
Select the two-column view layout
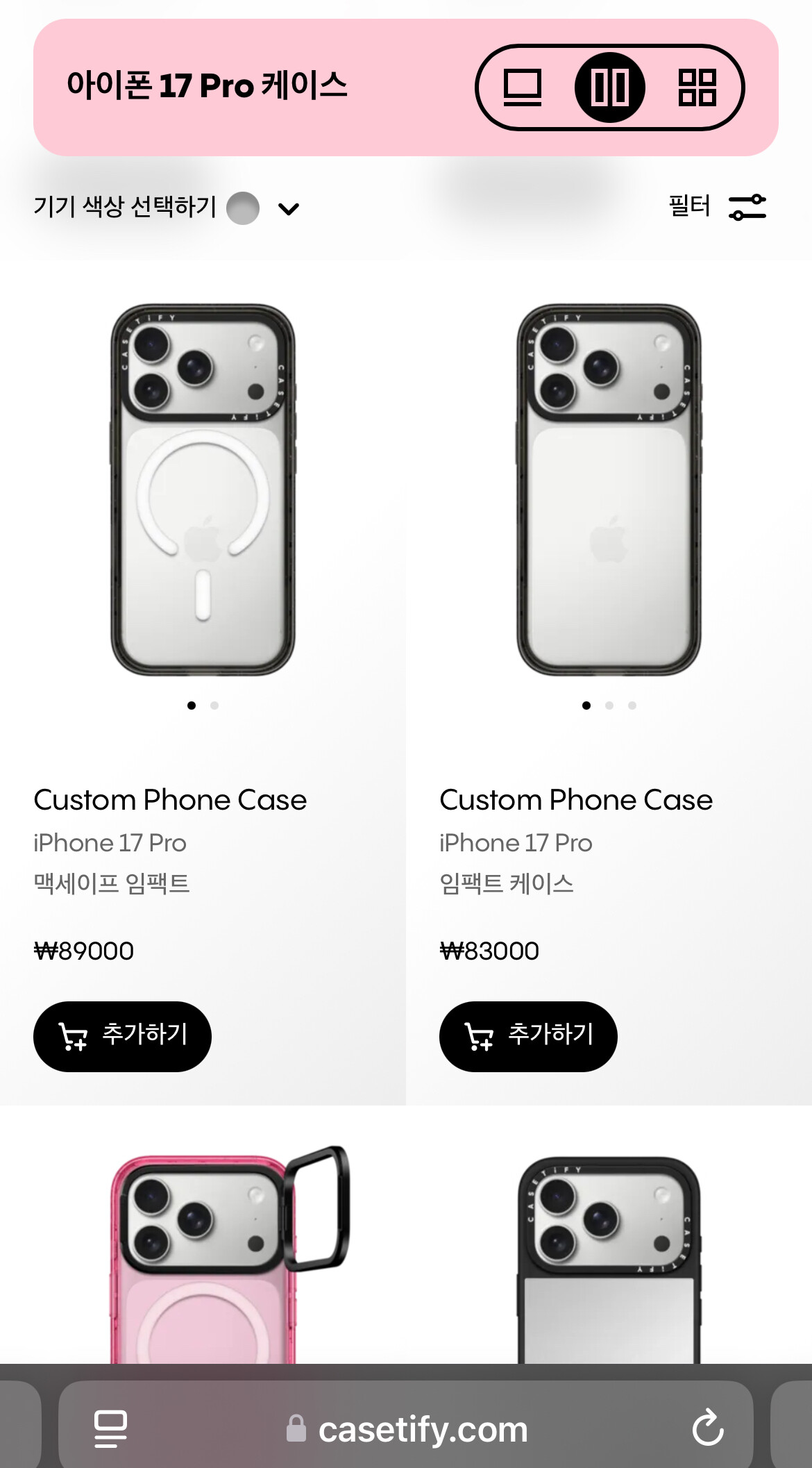609,87
